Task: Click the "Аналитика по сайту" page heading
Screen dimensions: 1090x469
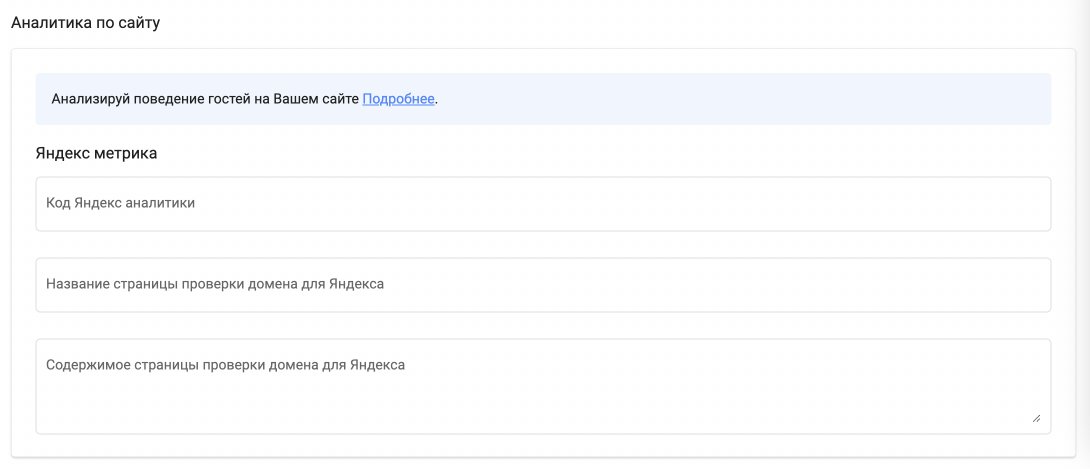Action: pos(85,23)
